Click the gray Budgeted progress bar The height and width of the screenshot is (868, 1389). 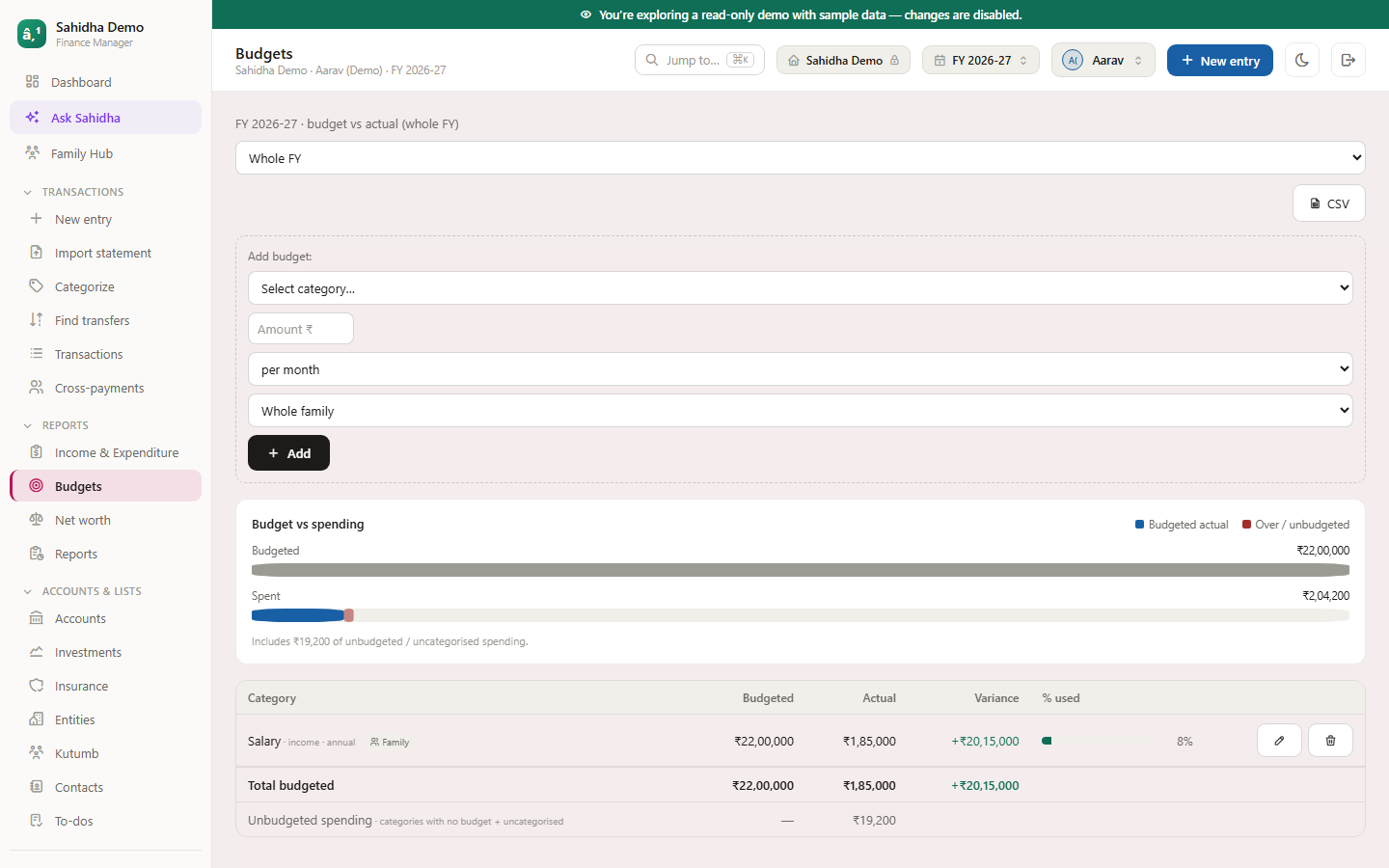click(801, 570)
